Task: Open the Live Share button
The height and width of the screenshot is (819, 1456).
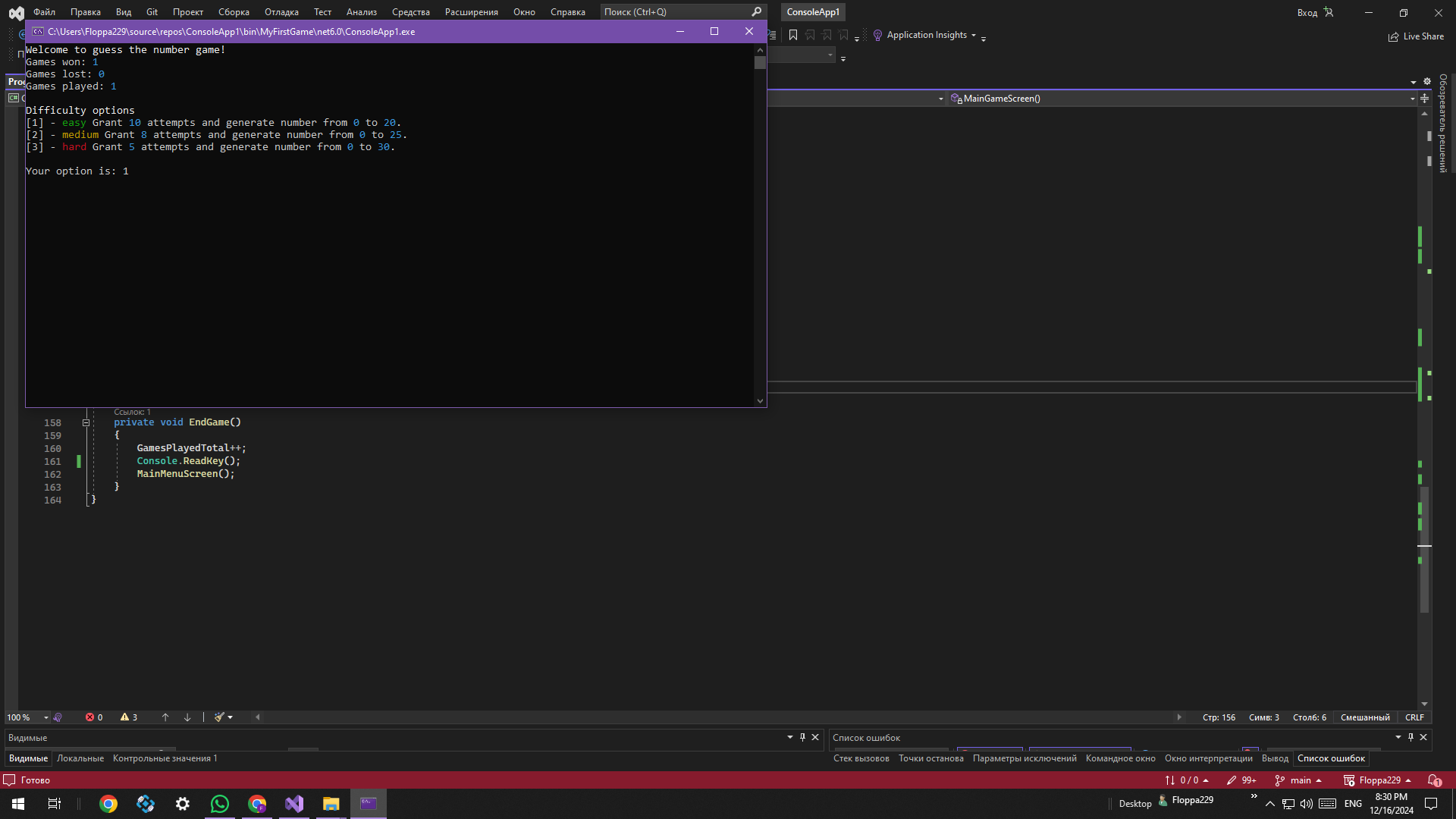Action: [x=1416, y=36]
